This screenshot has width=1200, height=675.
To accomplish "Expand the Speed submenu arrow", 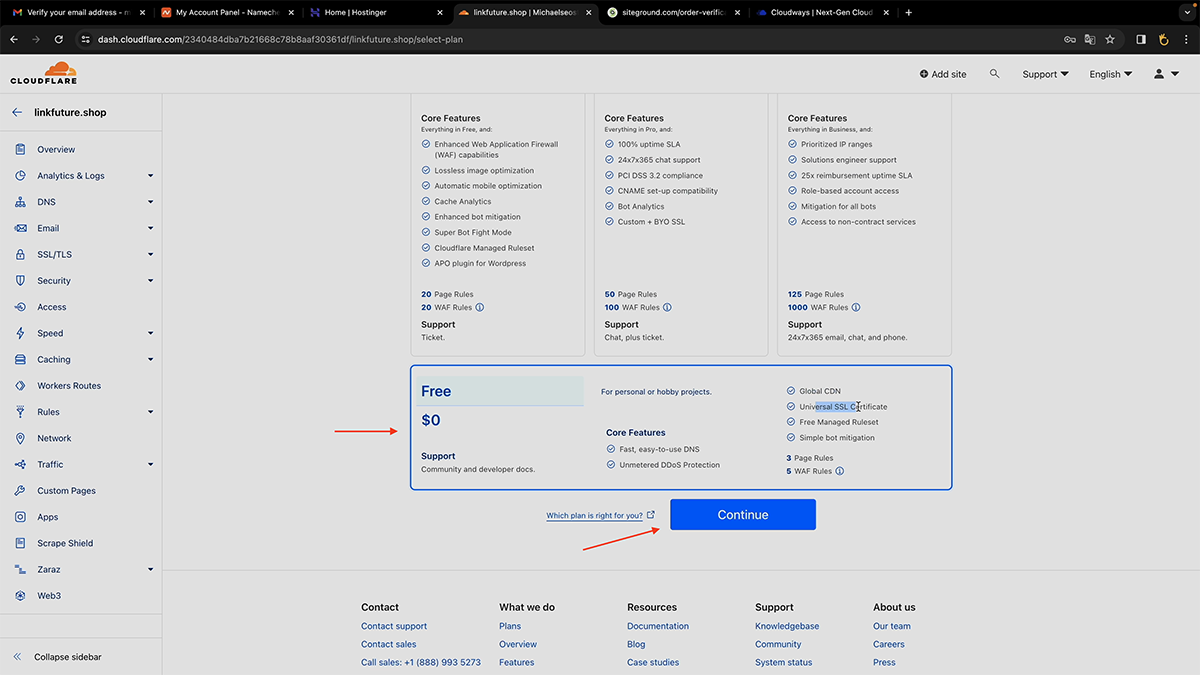I will click(150, 333).
